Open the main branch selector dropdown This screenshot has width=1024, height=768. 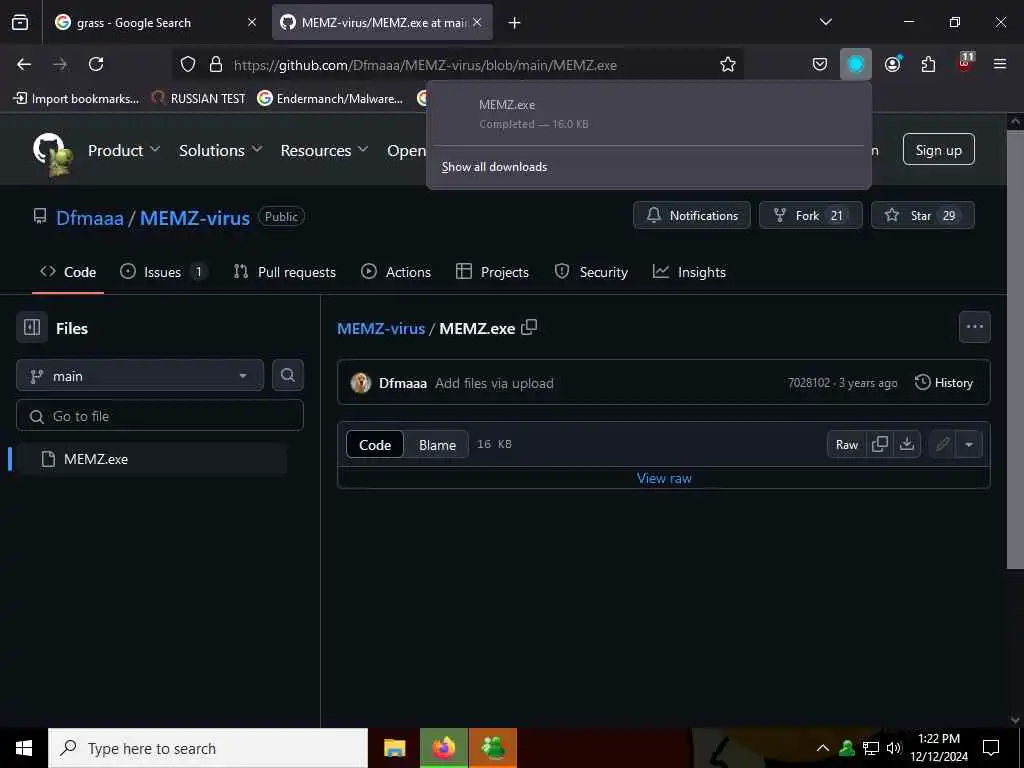tap(140, 376)
